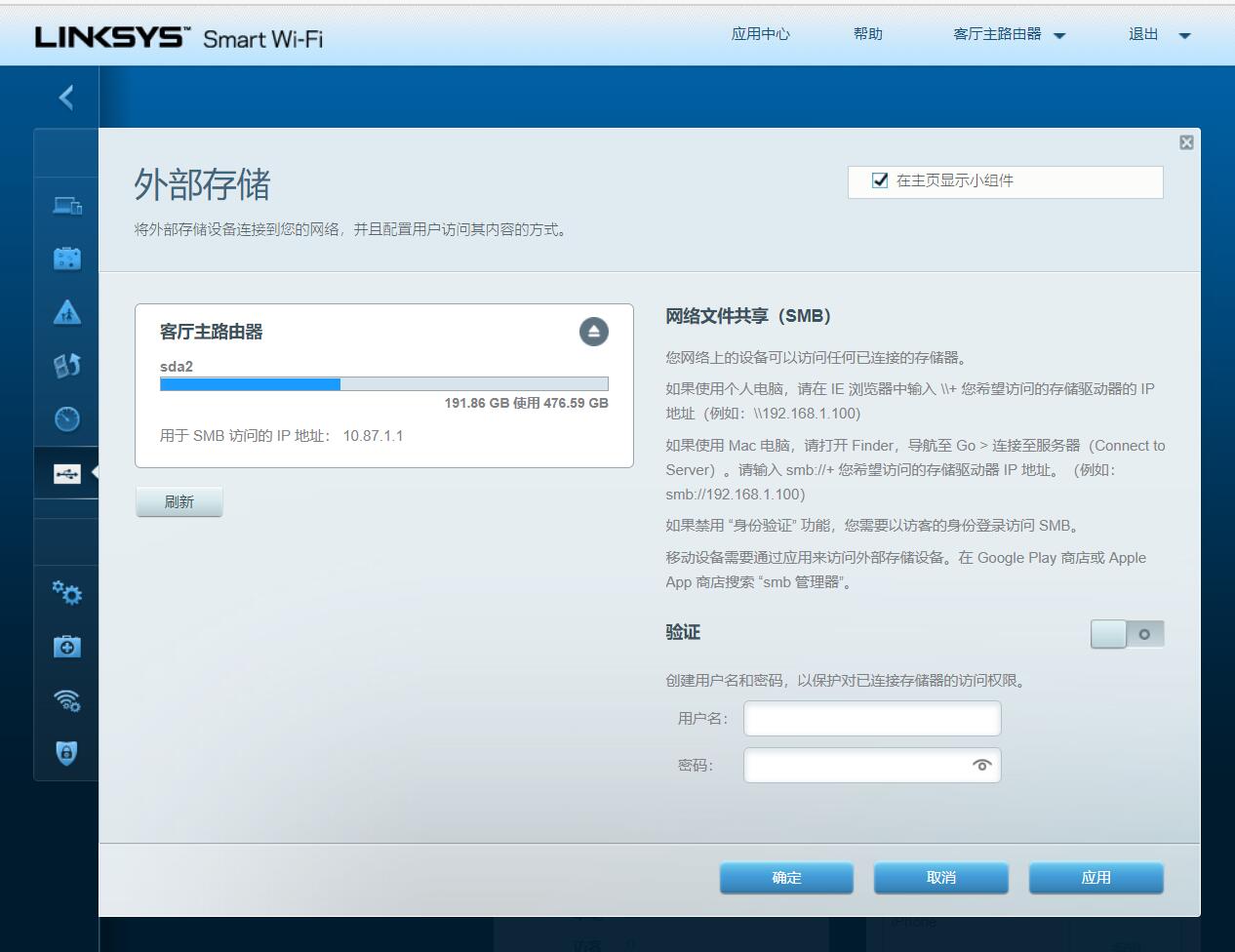Open Wireless settings

[65, 699]
